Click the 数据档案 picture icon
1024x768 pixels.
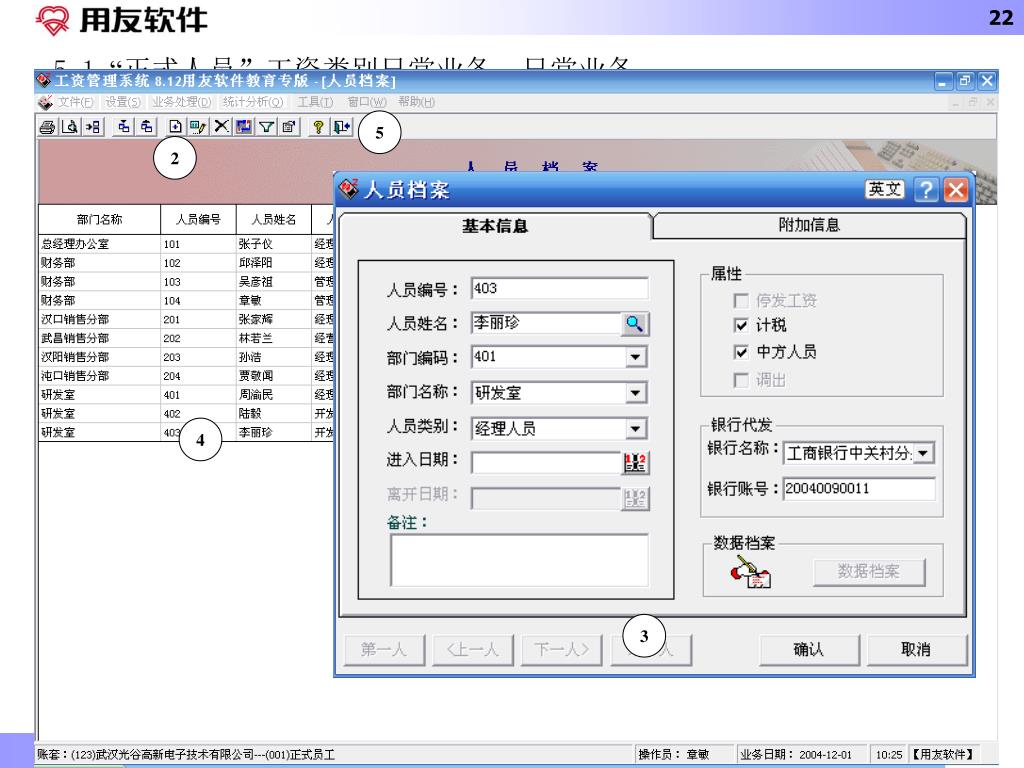click(x=750, y=571)
